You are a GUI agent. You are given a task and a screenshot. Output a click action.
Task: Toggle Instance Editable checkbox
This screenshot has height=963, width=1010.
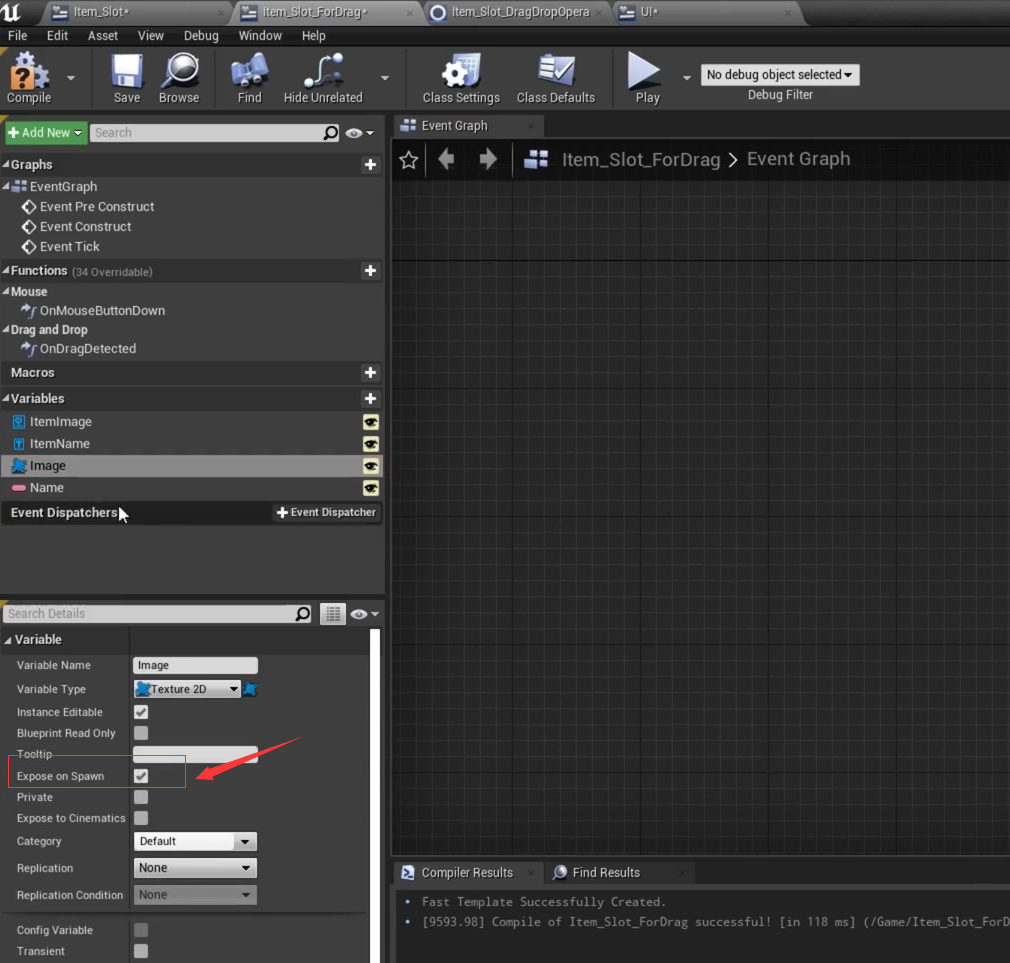[x=141, y=712]
